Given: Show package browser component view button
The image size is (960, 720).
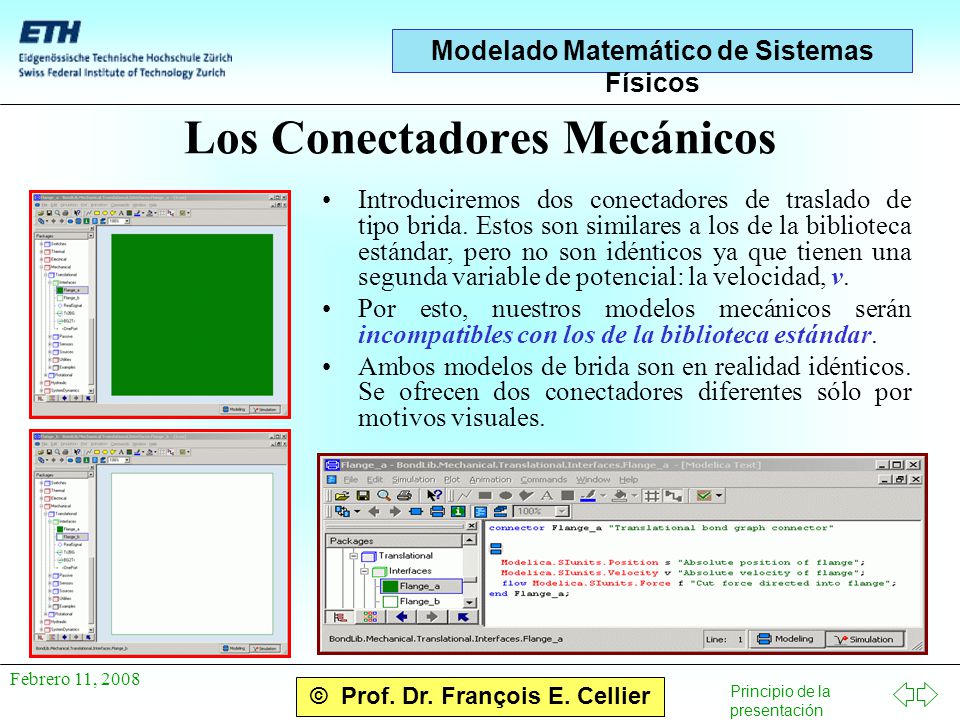Looking at the screenshot, I should (370, 617).
